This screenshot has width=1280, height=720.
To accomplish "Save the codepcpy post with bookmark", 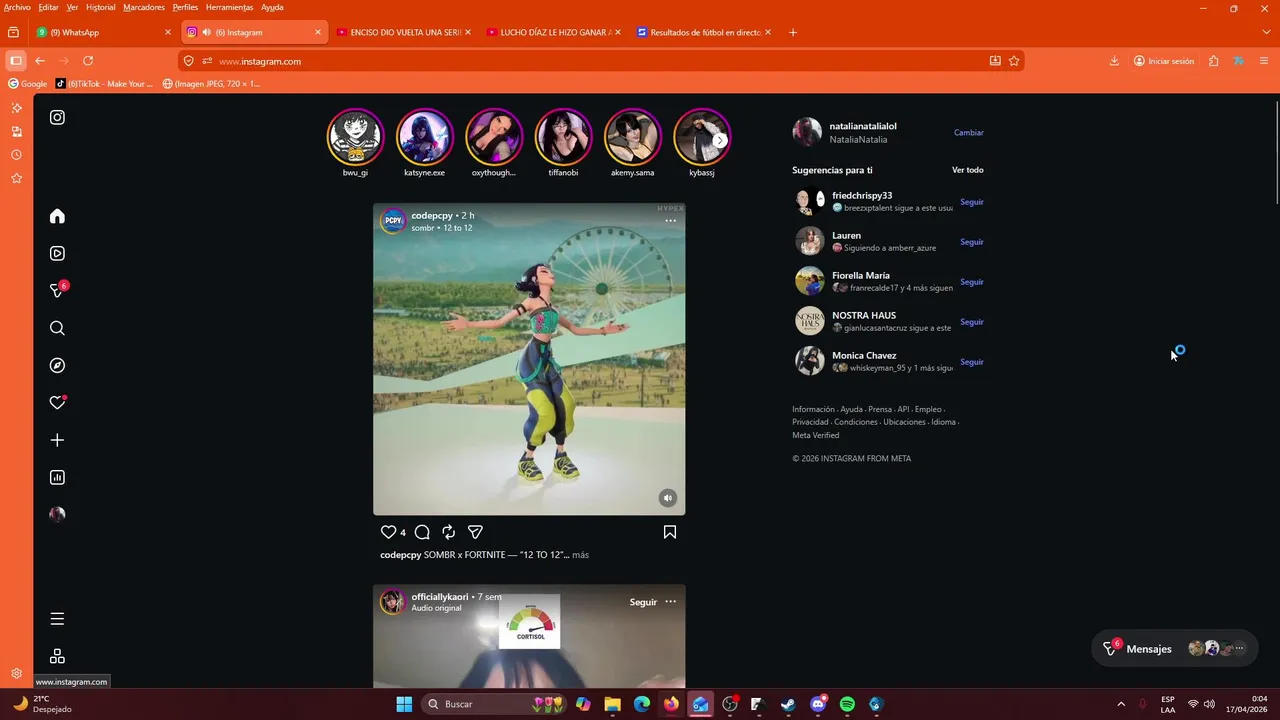I will point(670,532).
